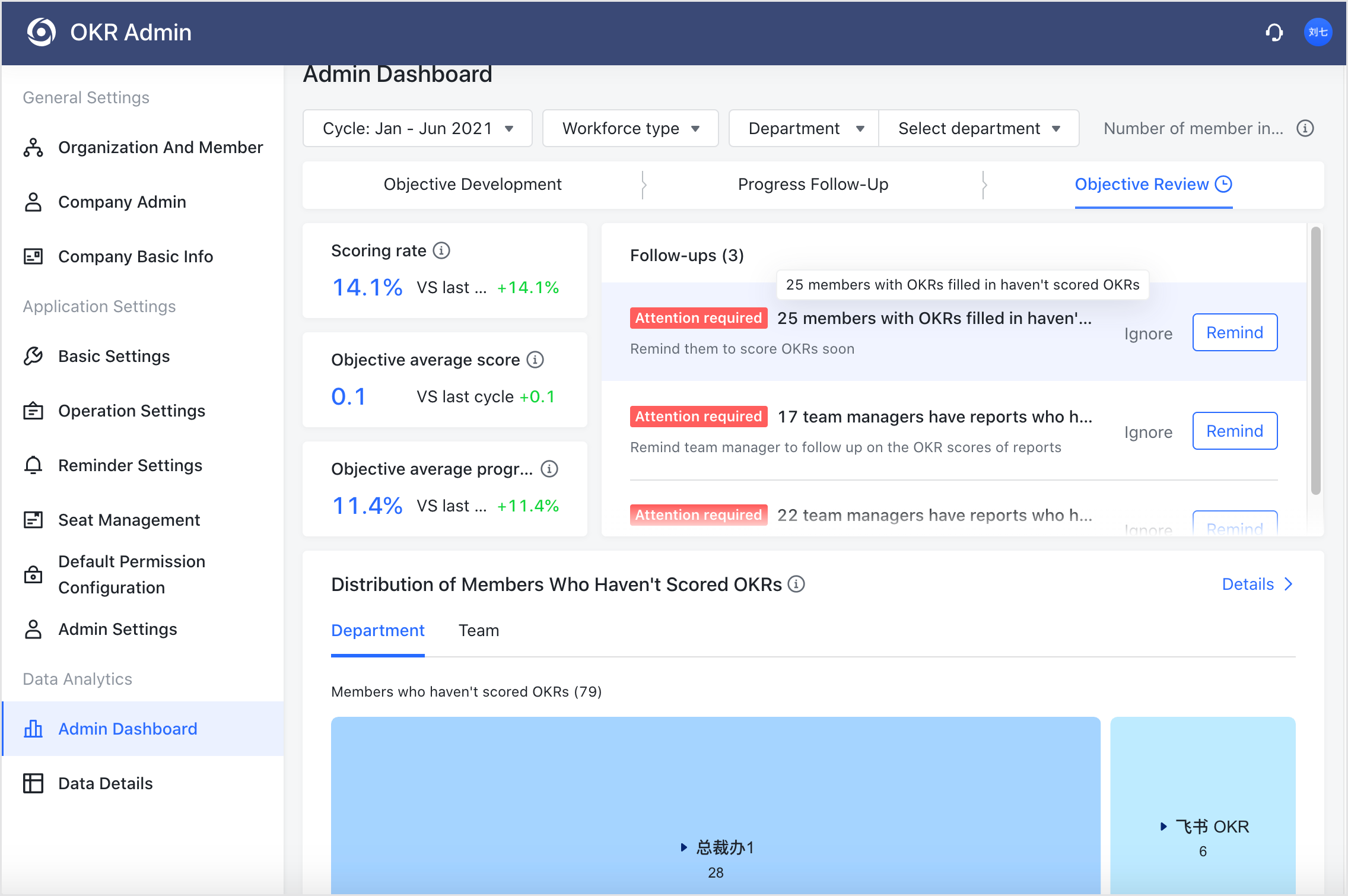Open the 刘七 user avatar

pos(1318,32)
